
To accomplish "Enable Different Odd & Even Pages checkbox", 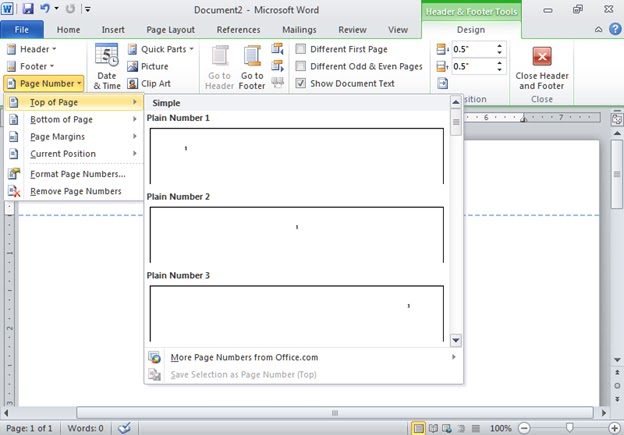I will 301,66.
